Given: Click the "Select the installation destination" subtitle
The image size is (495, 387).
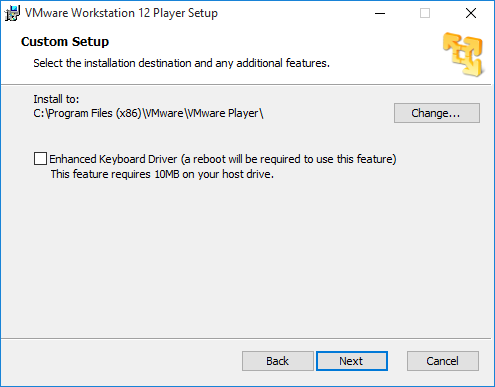Looking at the screenshot, I should tap(181, 63).
